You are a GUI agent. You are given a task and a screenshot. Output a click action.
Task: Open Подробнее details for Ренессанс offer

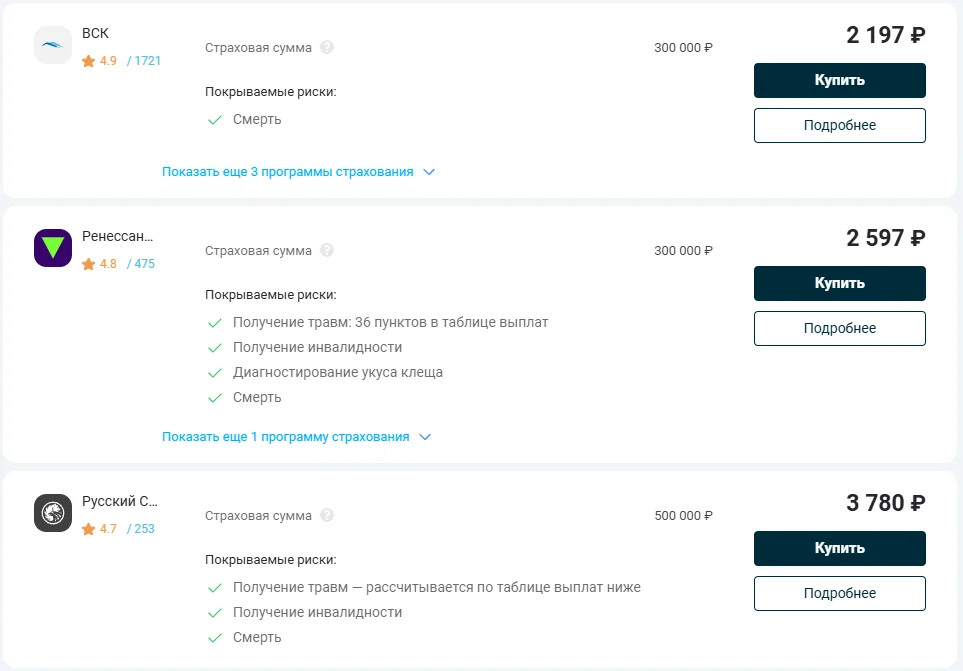point(840,328)
